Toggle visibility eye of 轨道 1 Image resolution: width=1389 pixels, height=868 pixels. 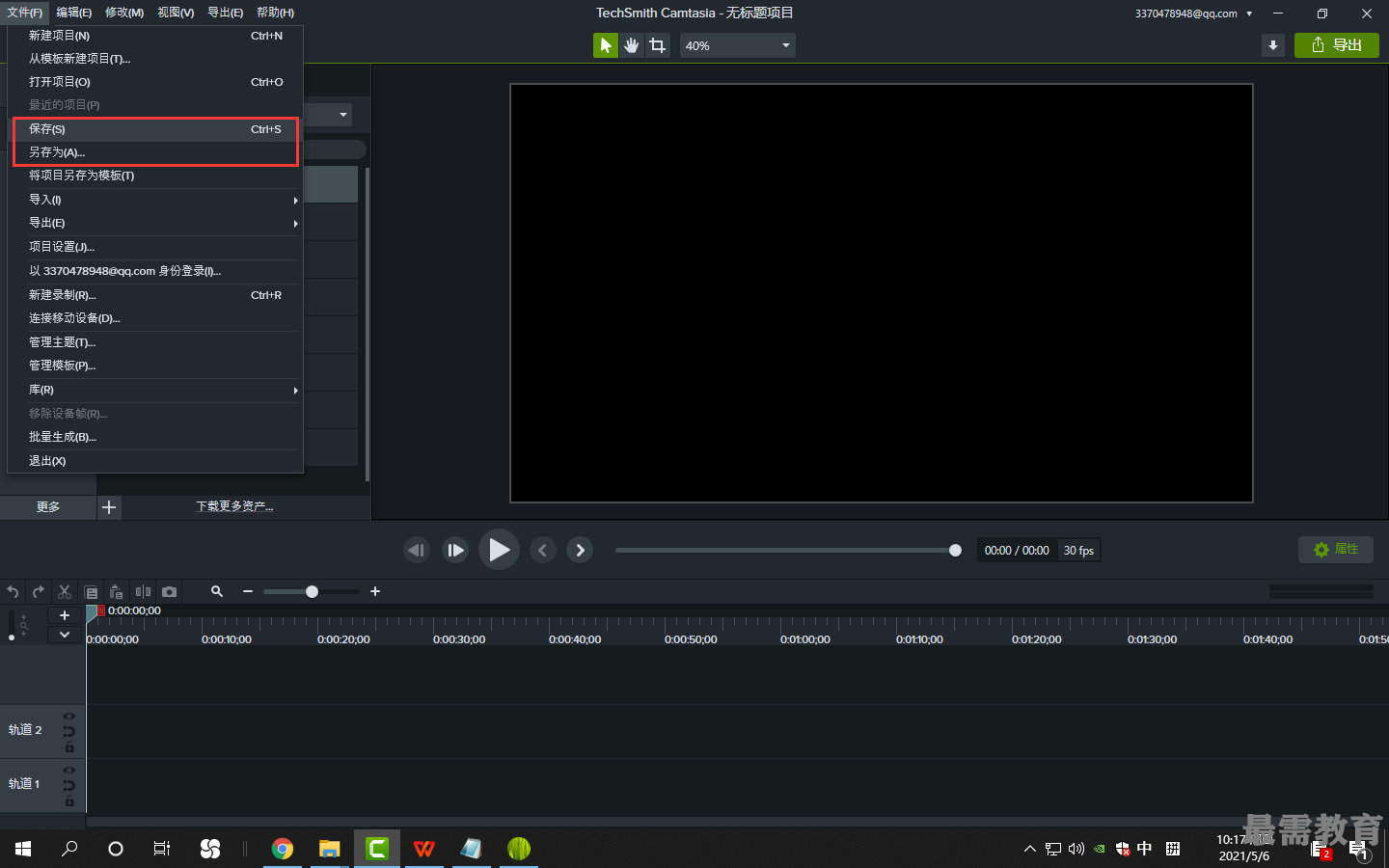point(69,770)
